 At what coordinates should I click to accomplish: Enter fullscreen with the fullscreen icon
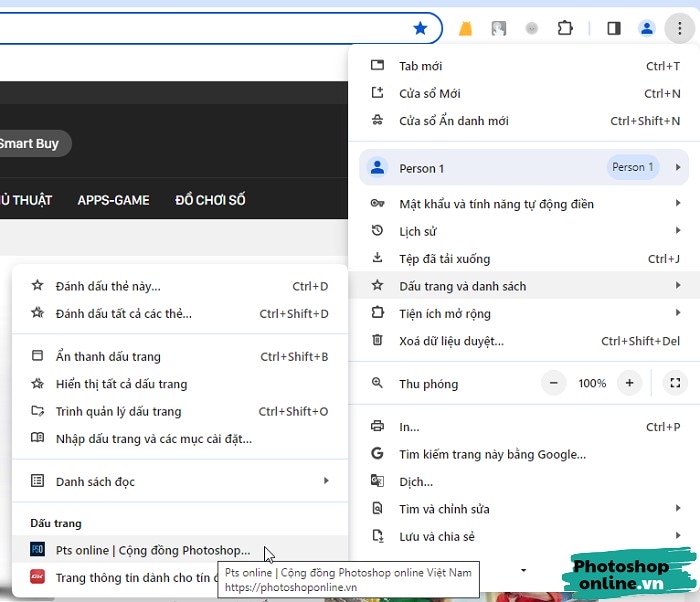pos(675,383)
